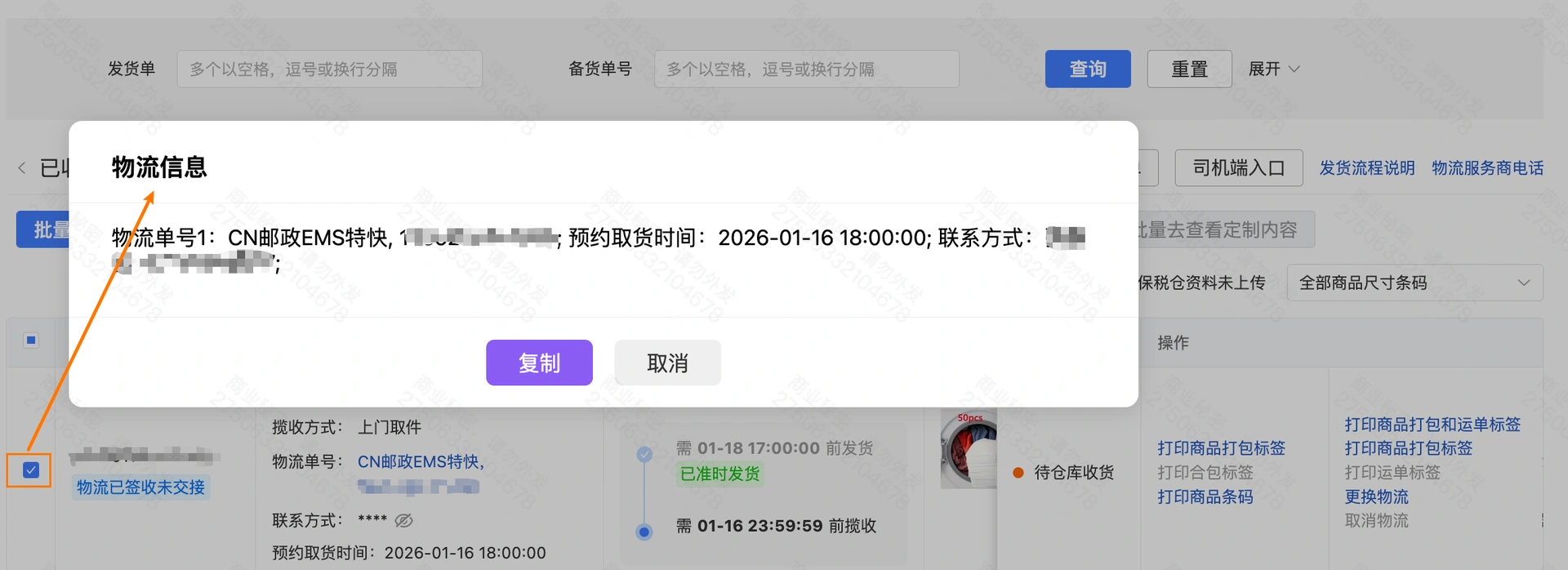Open the washing machine product thumbnail
The height and width of the screenshot is (570, 1568).
pyautogui.click(x=969, y=450)
